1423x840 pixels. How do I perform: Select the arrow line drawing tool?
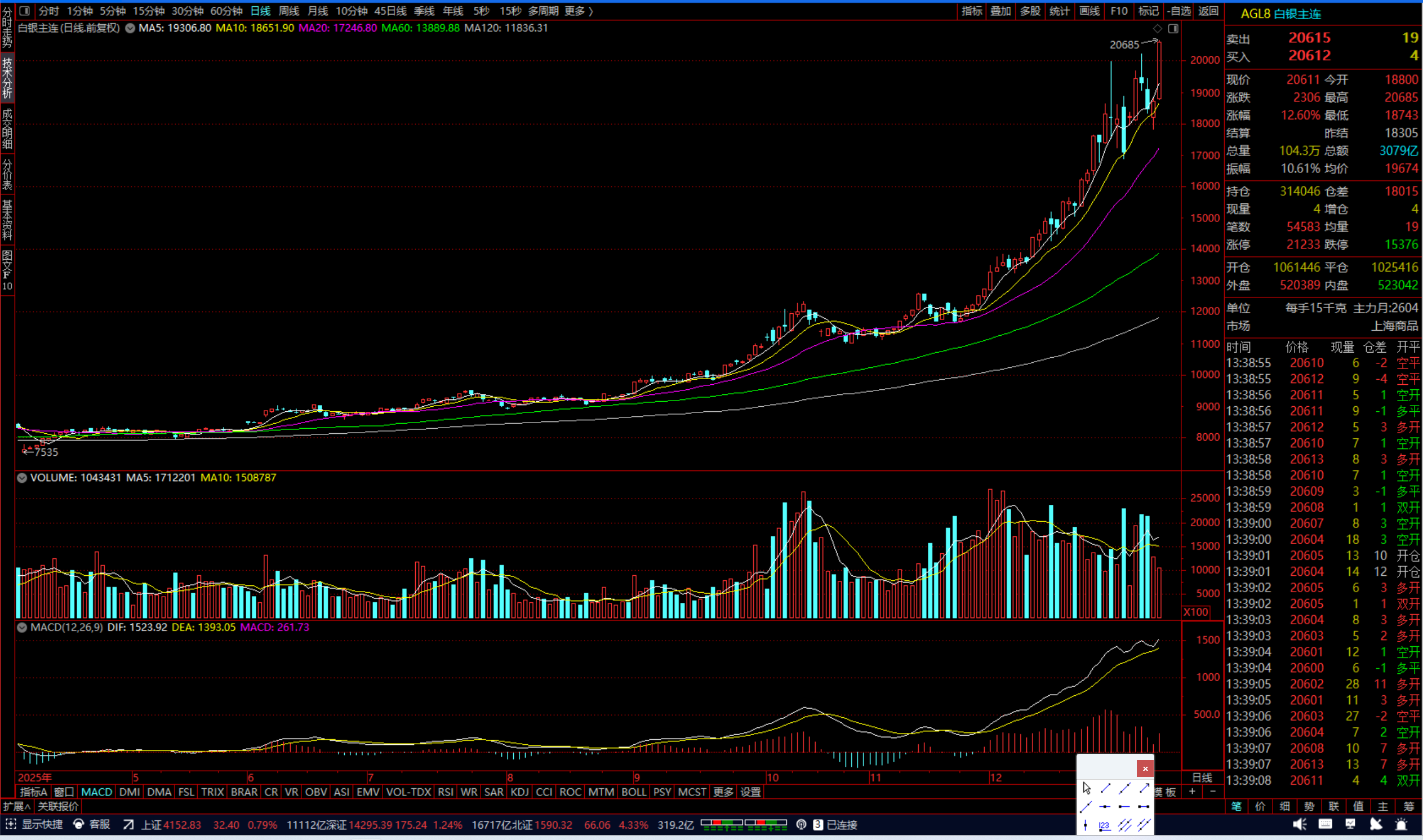pyautogui.click(x=1144, y=788)
